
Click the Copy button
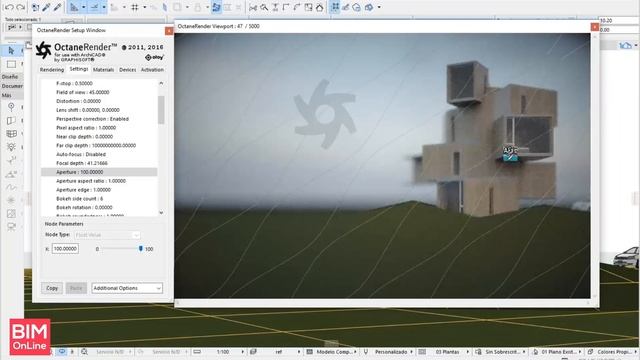tap(52, 288)
